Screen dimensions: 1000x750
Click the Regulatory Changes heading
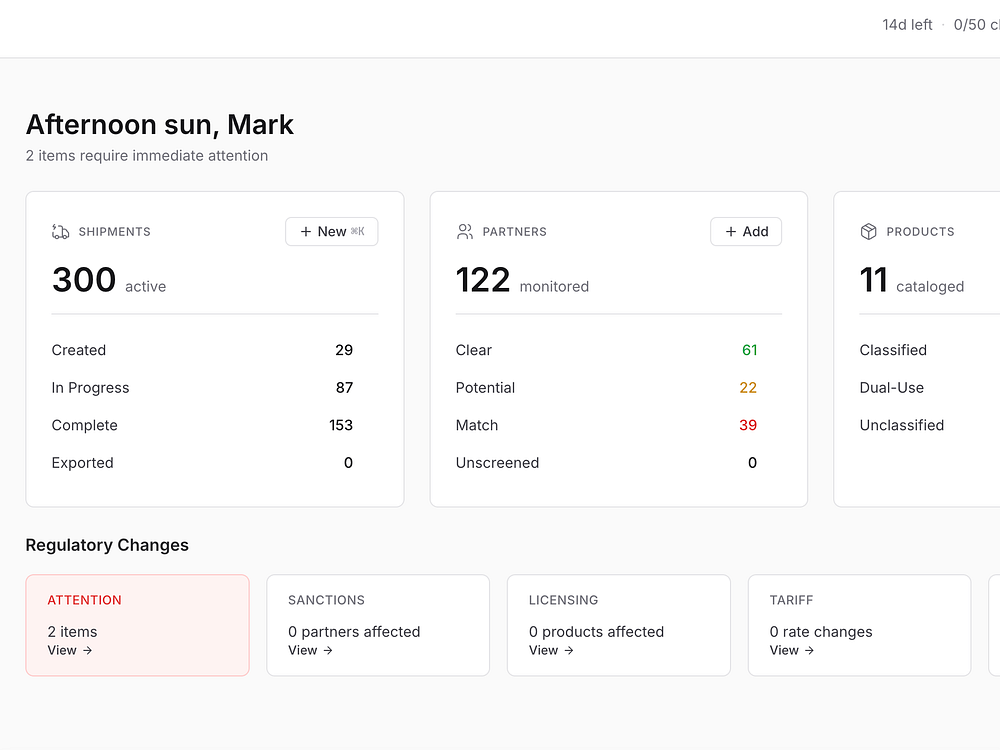point(107,545)
